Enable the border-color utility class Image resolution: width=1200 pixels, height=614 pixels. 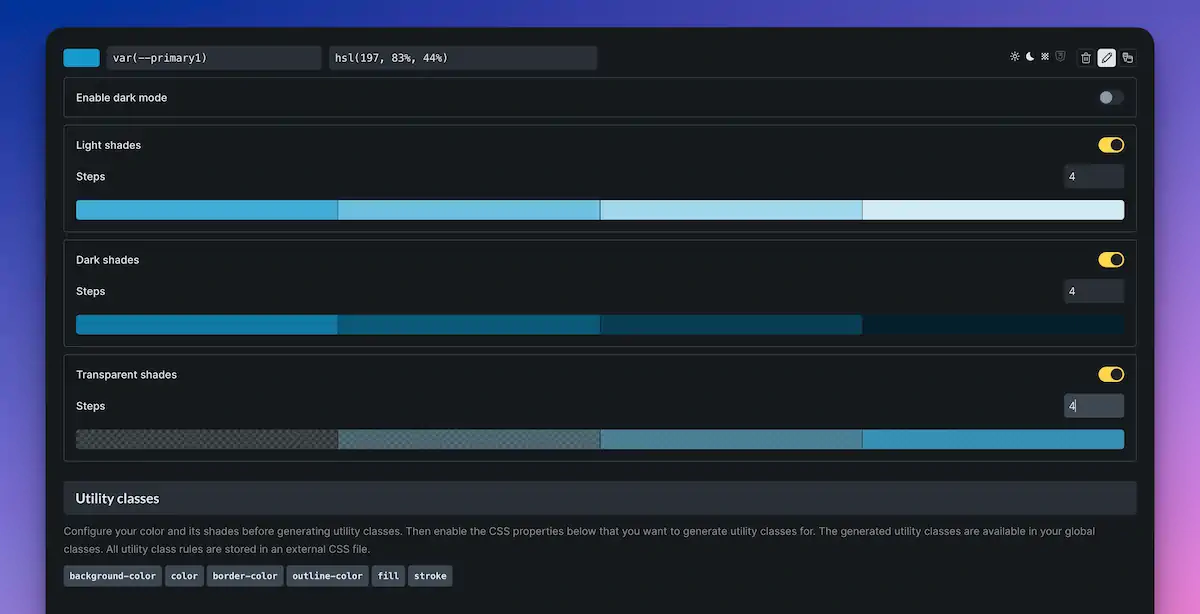(245, 575)
